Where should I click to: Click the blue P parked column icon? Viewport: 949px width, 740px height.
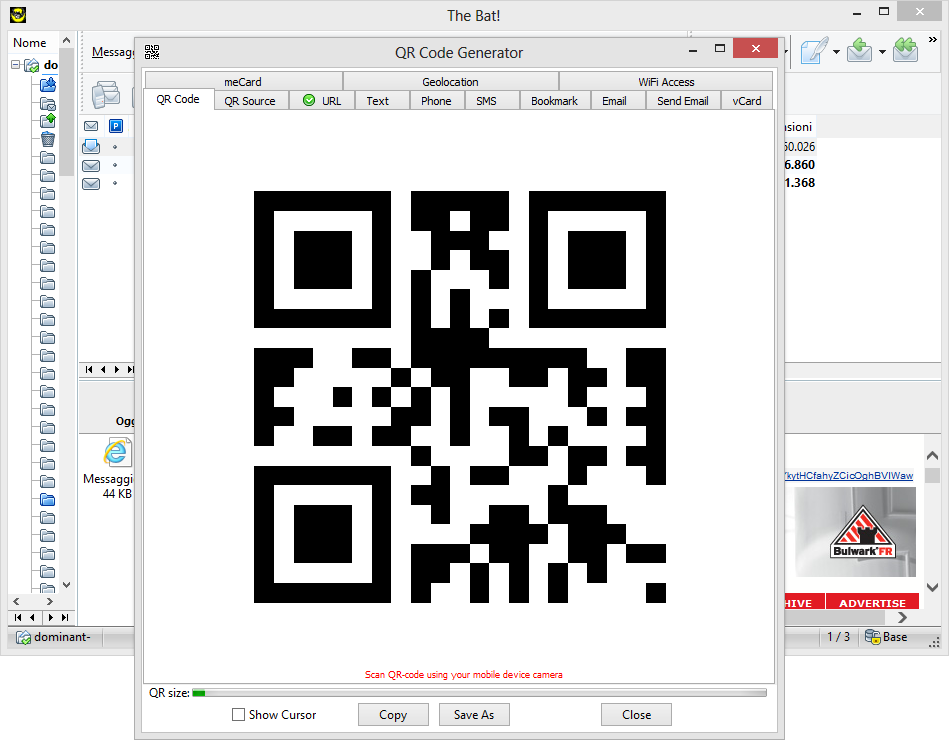tap(116, 126)
